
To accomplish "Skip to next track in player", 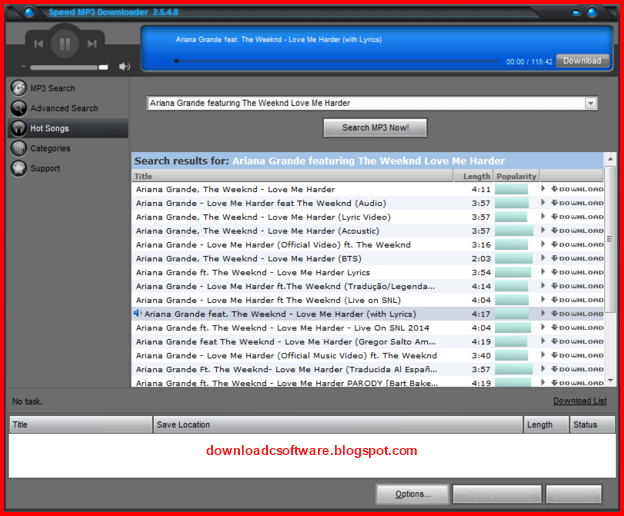I will click(x=92, y=44).
